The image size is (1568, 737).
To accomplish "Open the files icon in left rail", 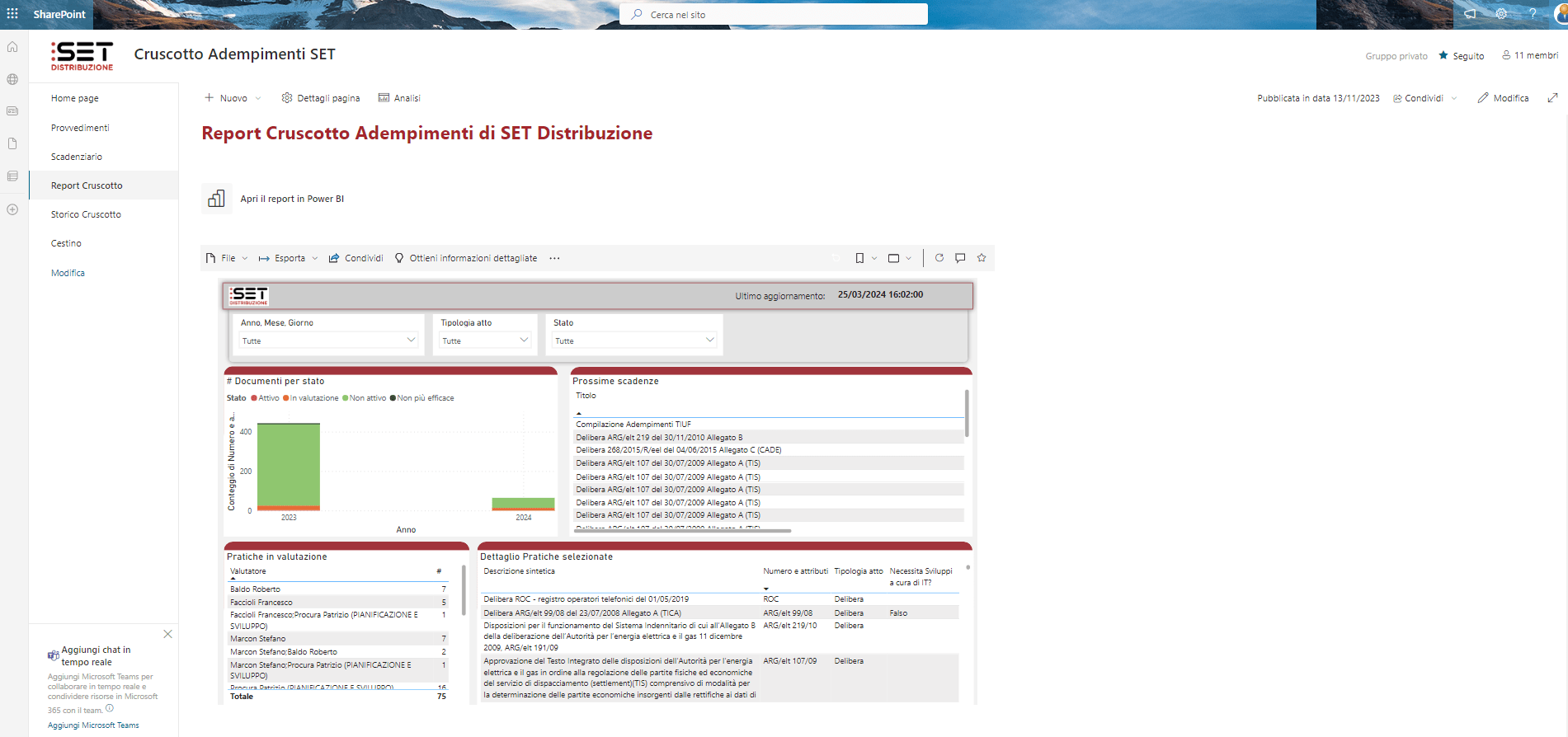I will [12, 143].
